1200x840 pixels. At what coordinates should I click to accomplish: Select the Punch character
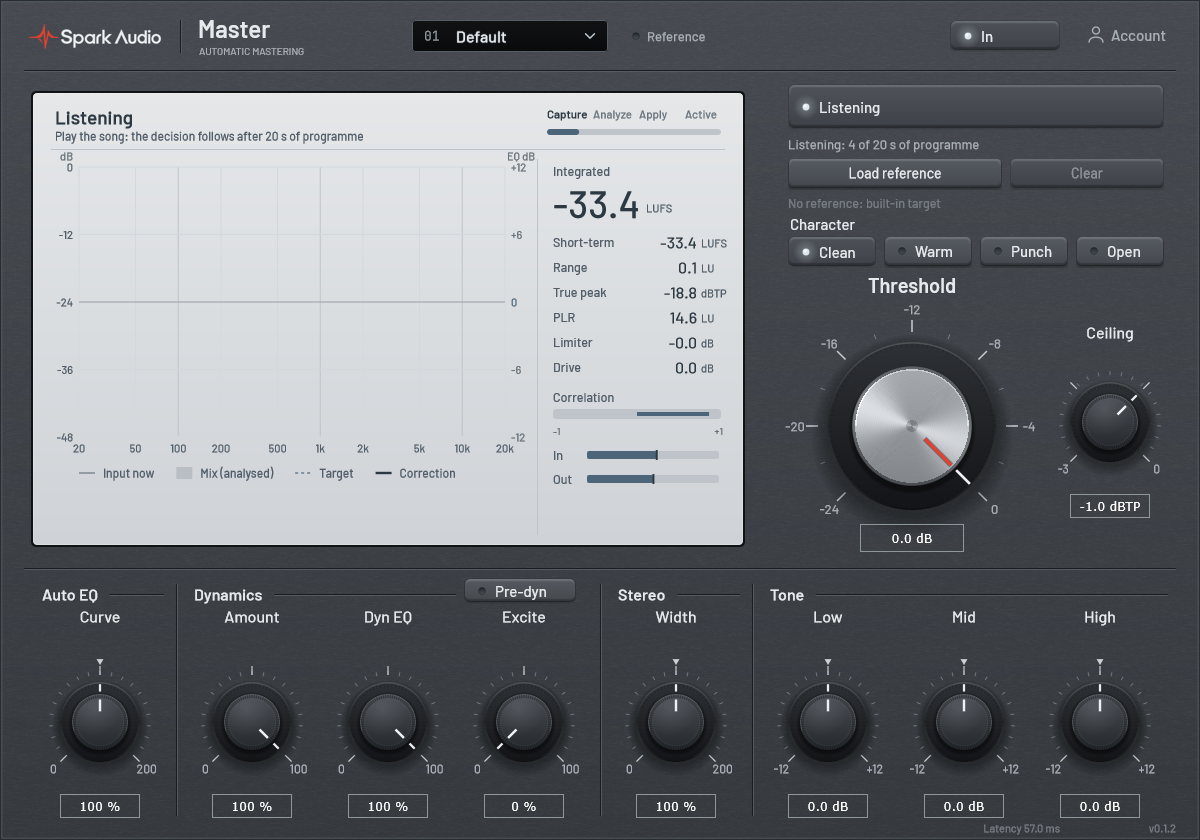1024,252
